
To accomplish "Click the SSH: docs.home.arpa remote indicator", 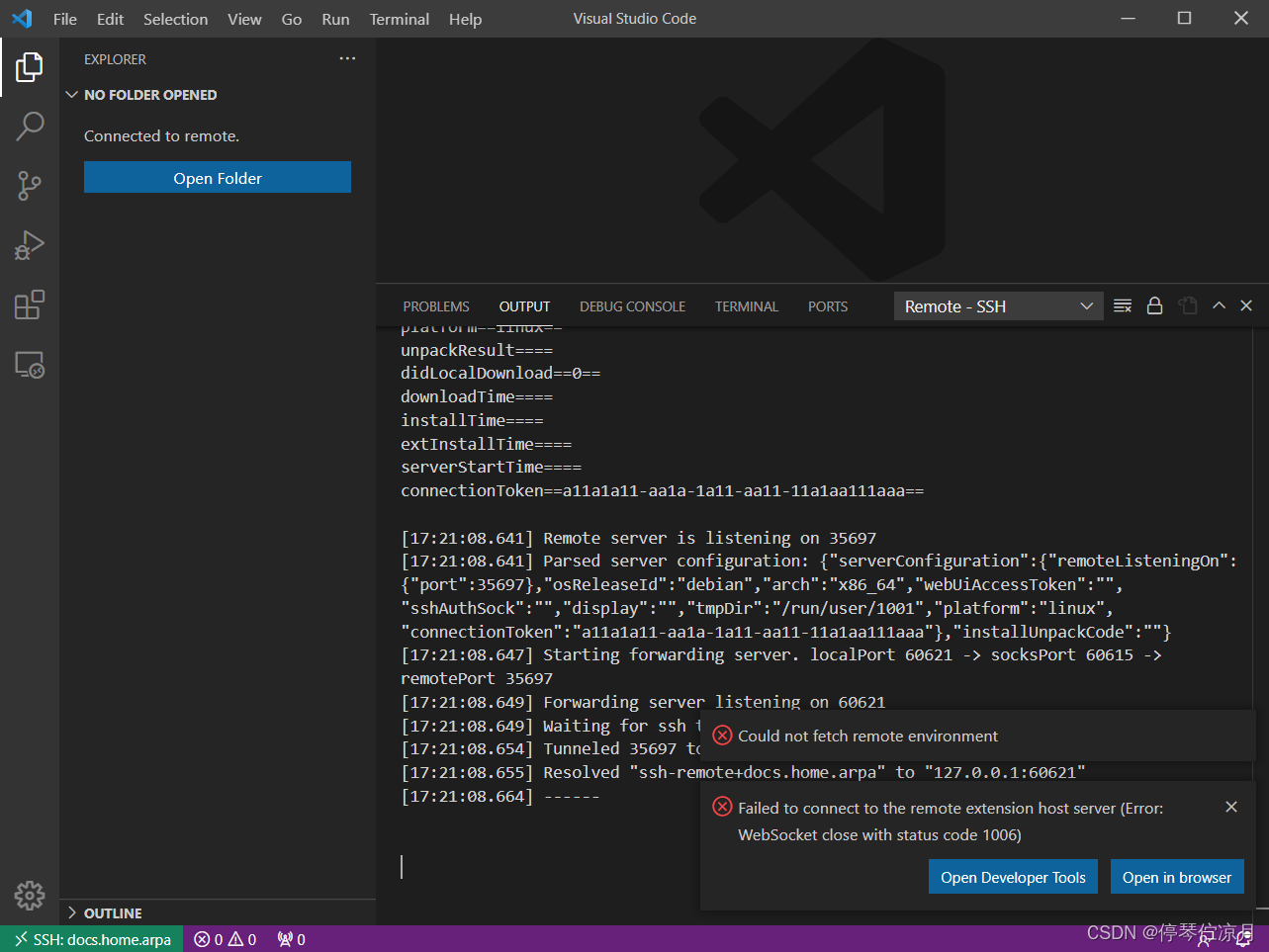I will [92, 939].
